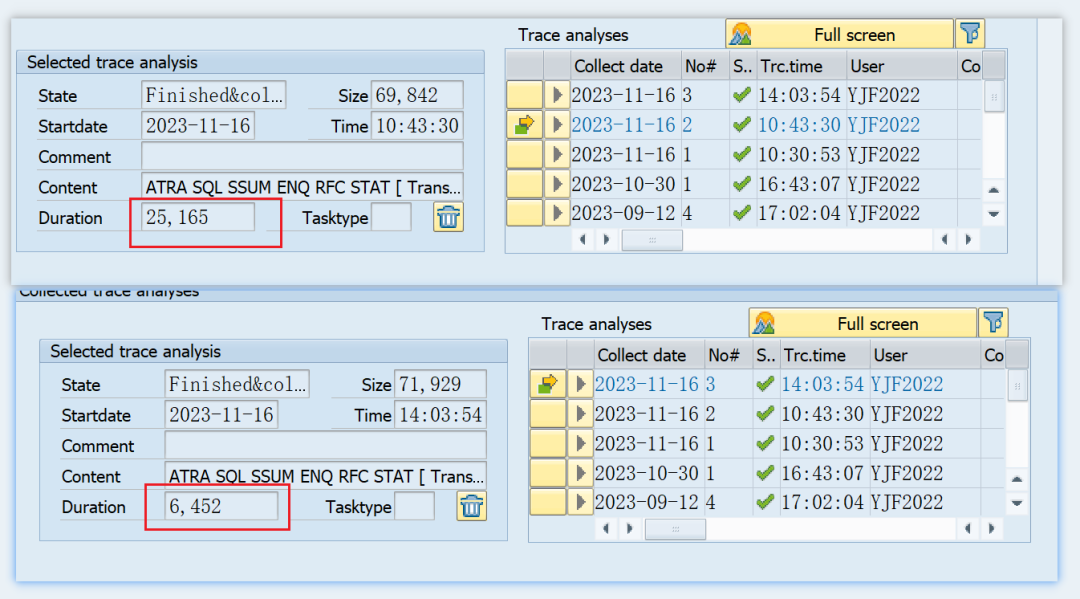Click green checkmark of 10:43:30 row, bottom table
Screen dimensions: 1080x599
765,414
